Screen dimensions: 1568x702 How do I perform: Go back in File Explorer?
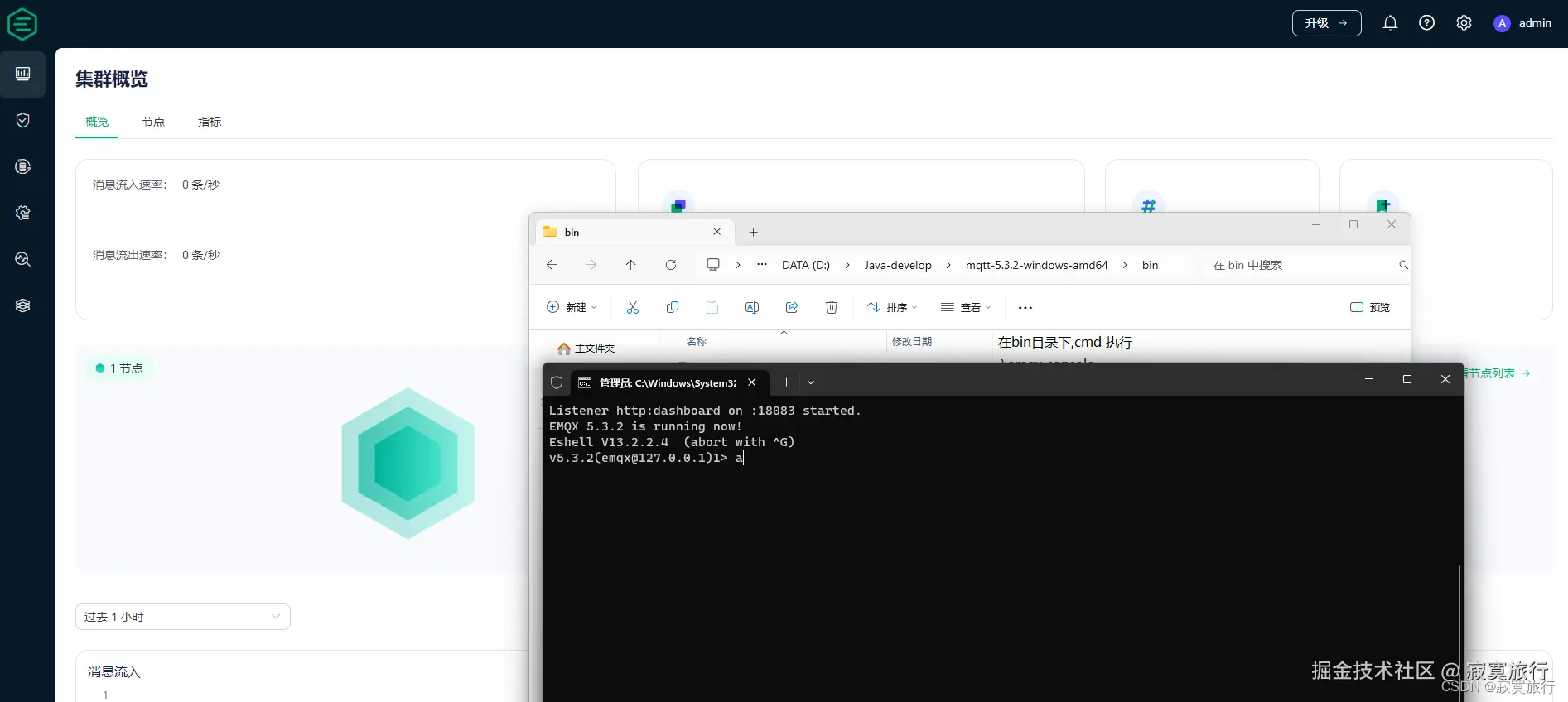[x=552, y=265]
